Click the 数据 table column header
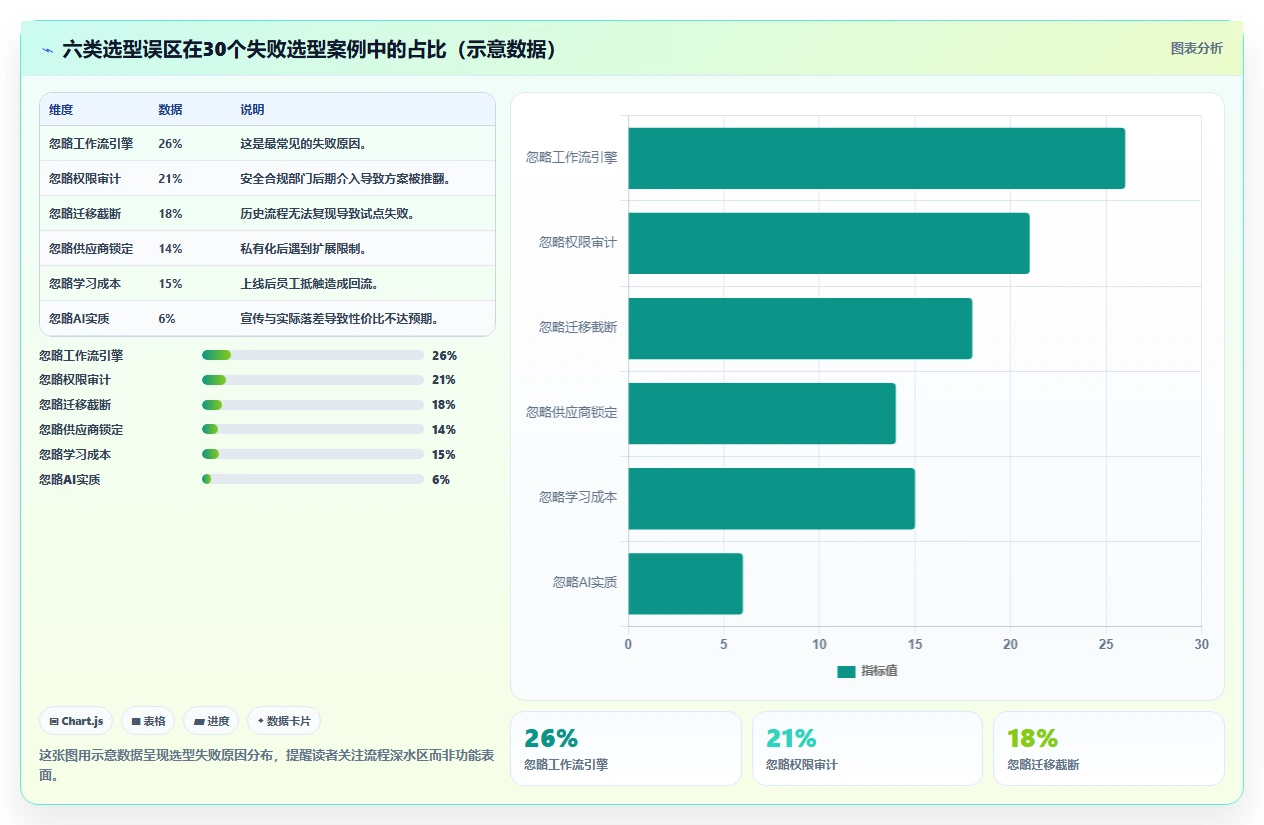This screenshot has height=825, width=1264. coord(170,110)
